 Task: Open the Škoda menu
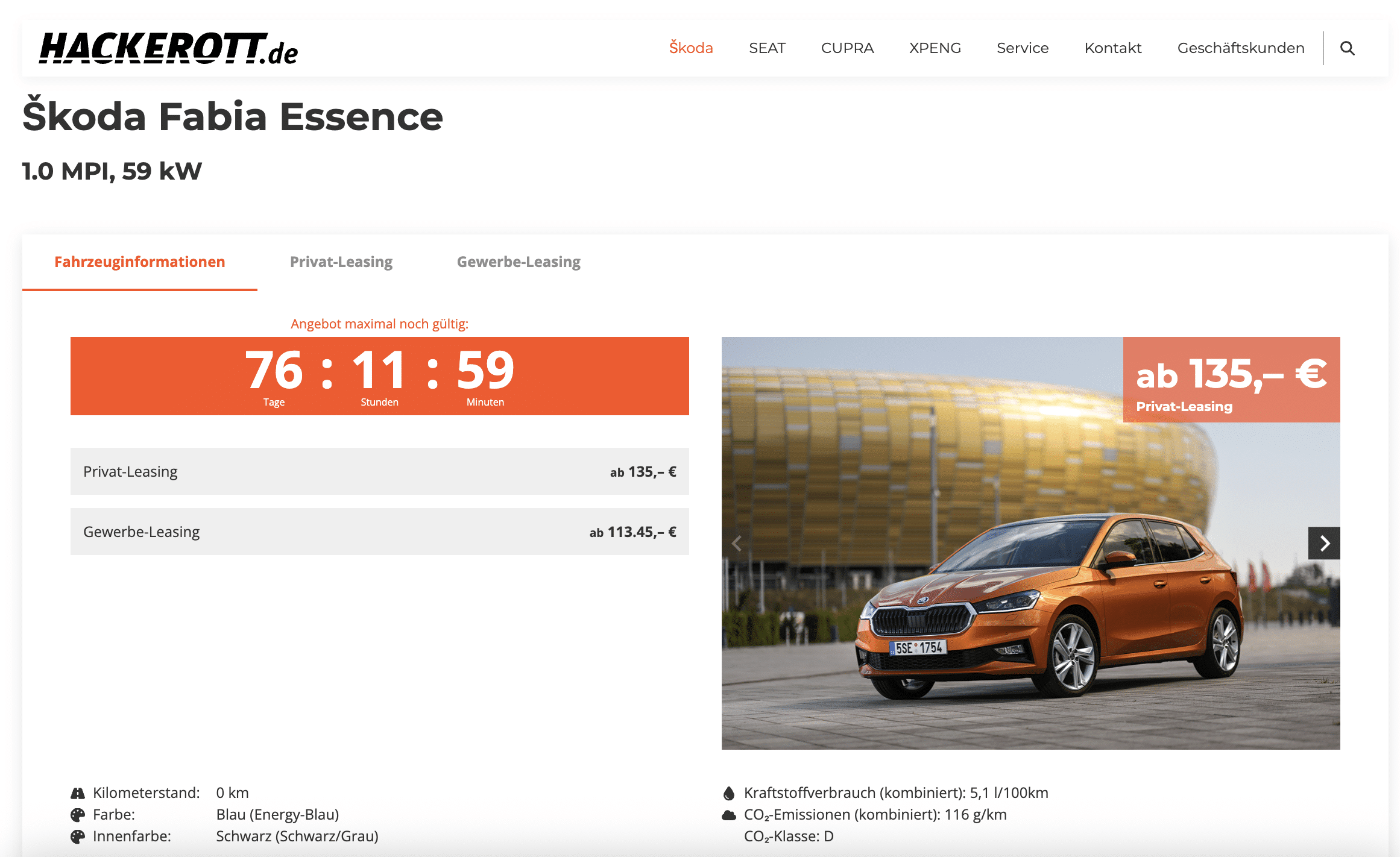coord(691,48)
